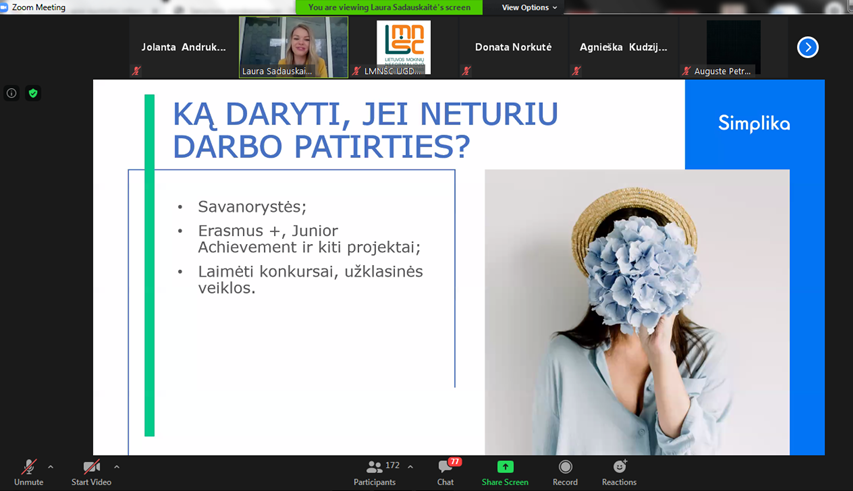Image resolution: width=853 pixels, height=491 pixels.
Task: Expand arrow next to Participants
Action: (x=410, y=467)
